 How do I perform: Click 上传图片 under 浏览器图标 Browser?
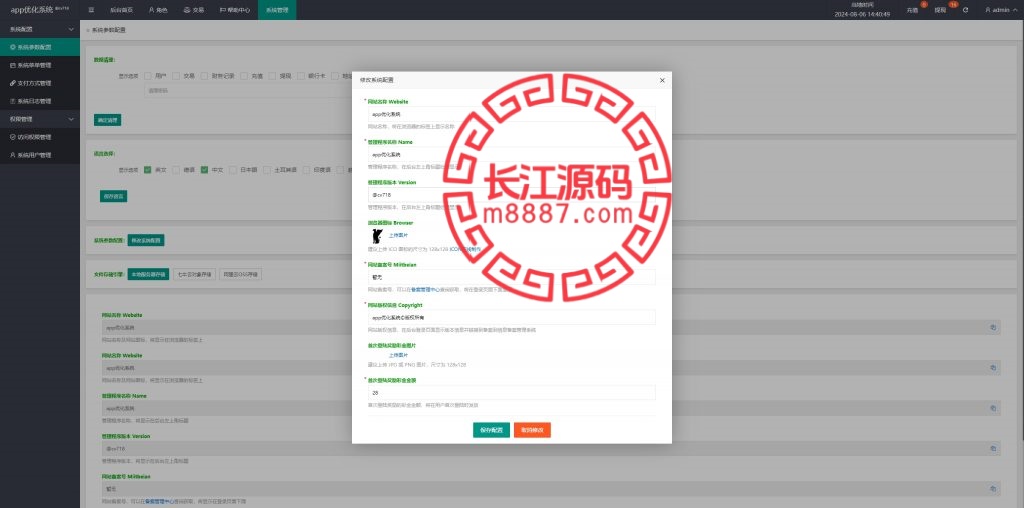coord(398,235)
